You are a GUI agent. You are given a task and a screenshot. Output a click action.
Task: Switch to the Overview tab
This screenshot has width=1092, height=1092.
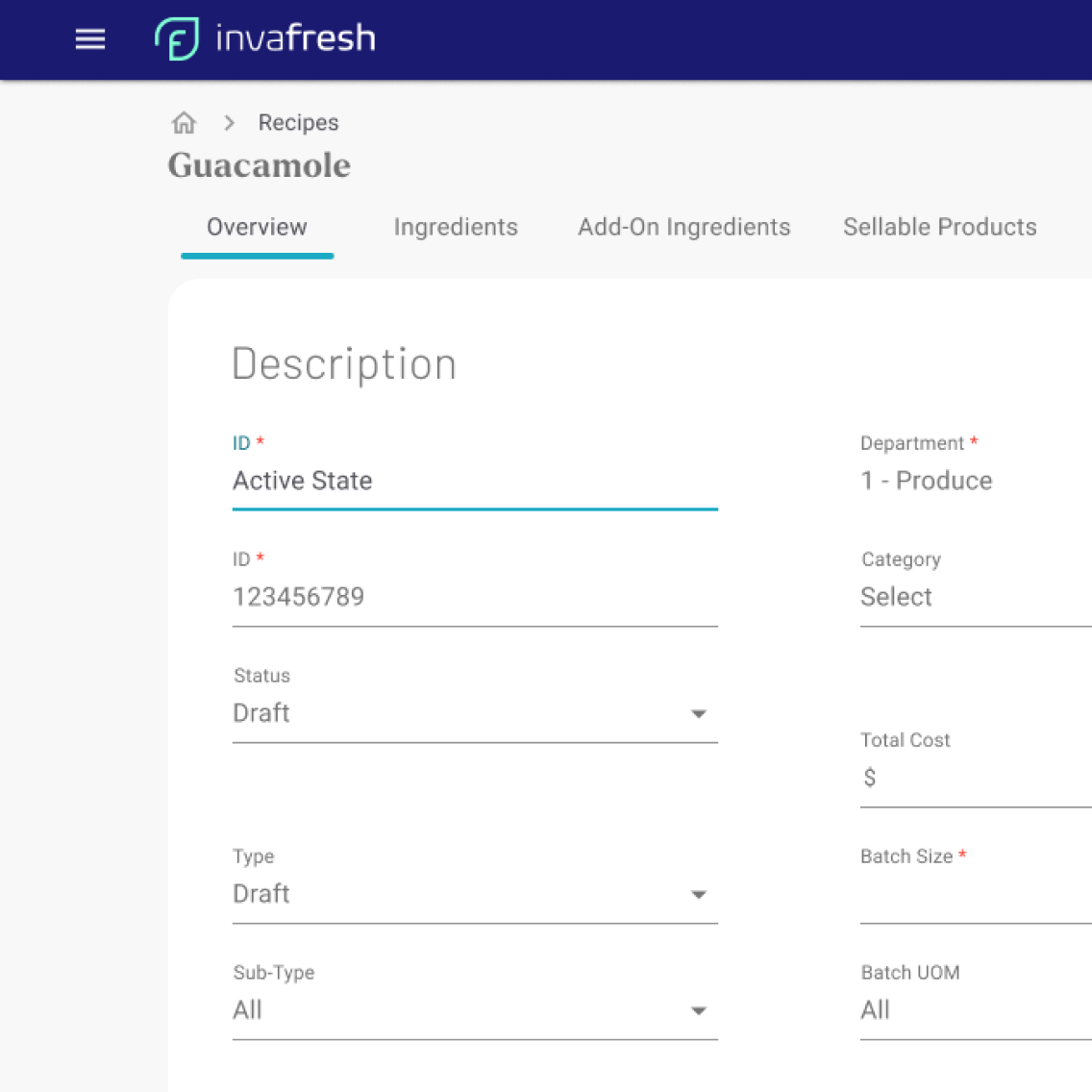pos(257,228)
